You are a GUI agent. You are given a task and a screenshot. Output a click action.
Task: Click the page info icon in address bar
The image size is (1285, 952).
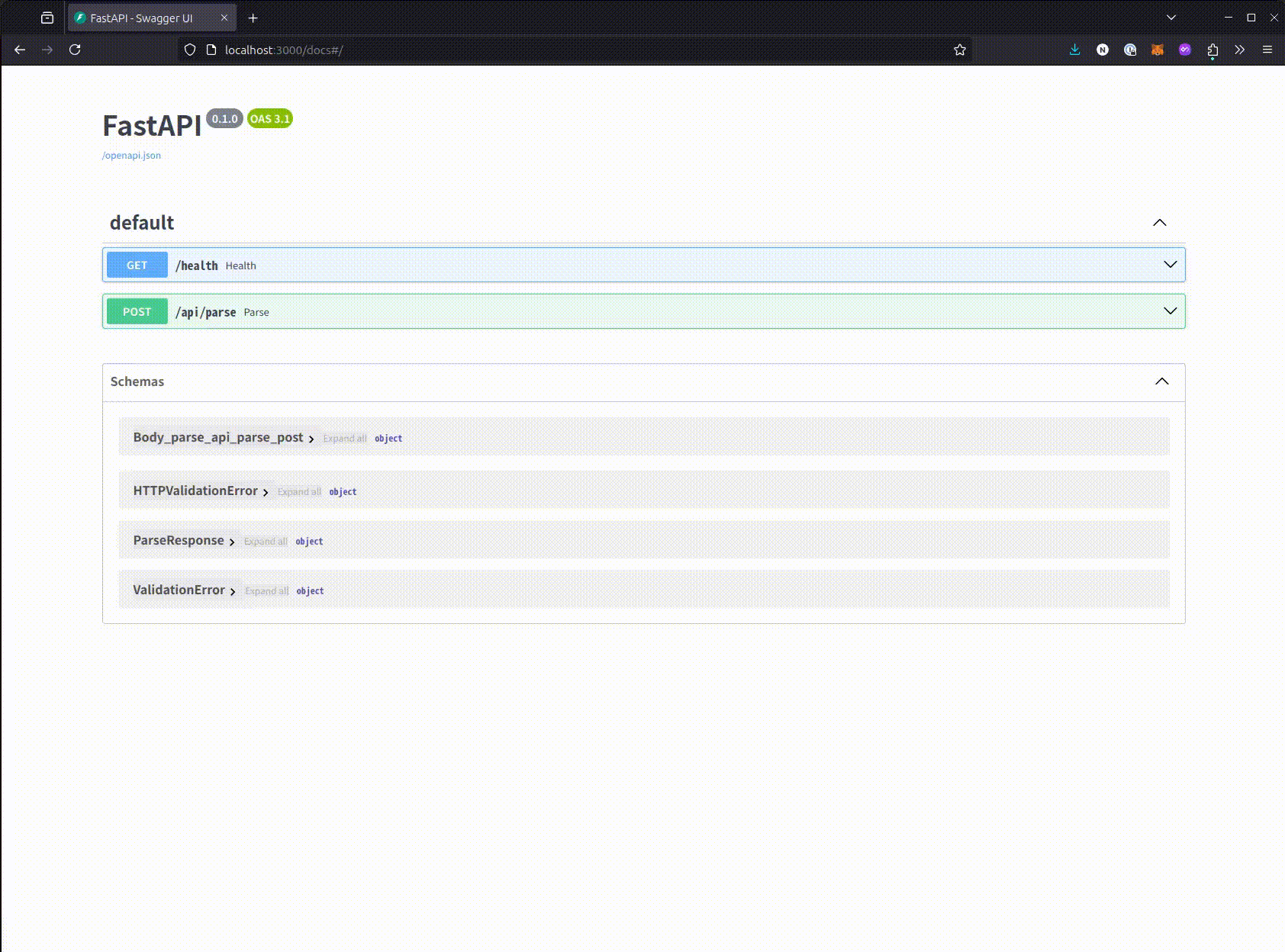point(211,50)
